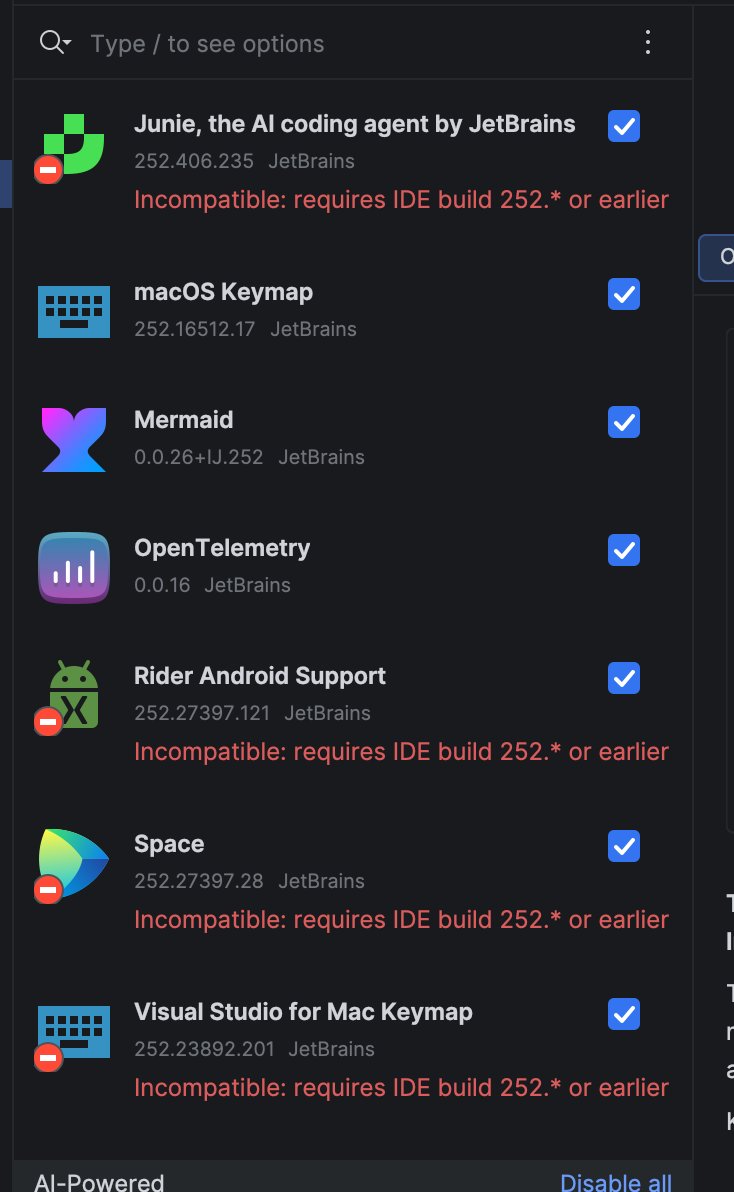Click the macOS Keymap plugin name
The width and height of the screenshot is (734, 1192).
click(x=223, y=292)
